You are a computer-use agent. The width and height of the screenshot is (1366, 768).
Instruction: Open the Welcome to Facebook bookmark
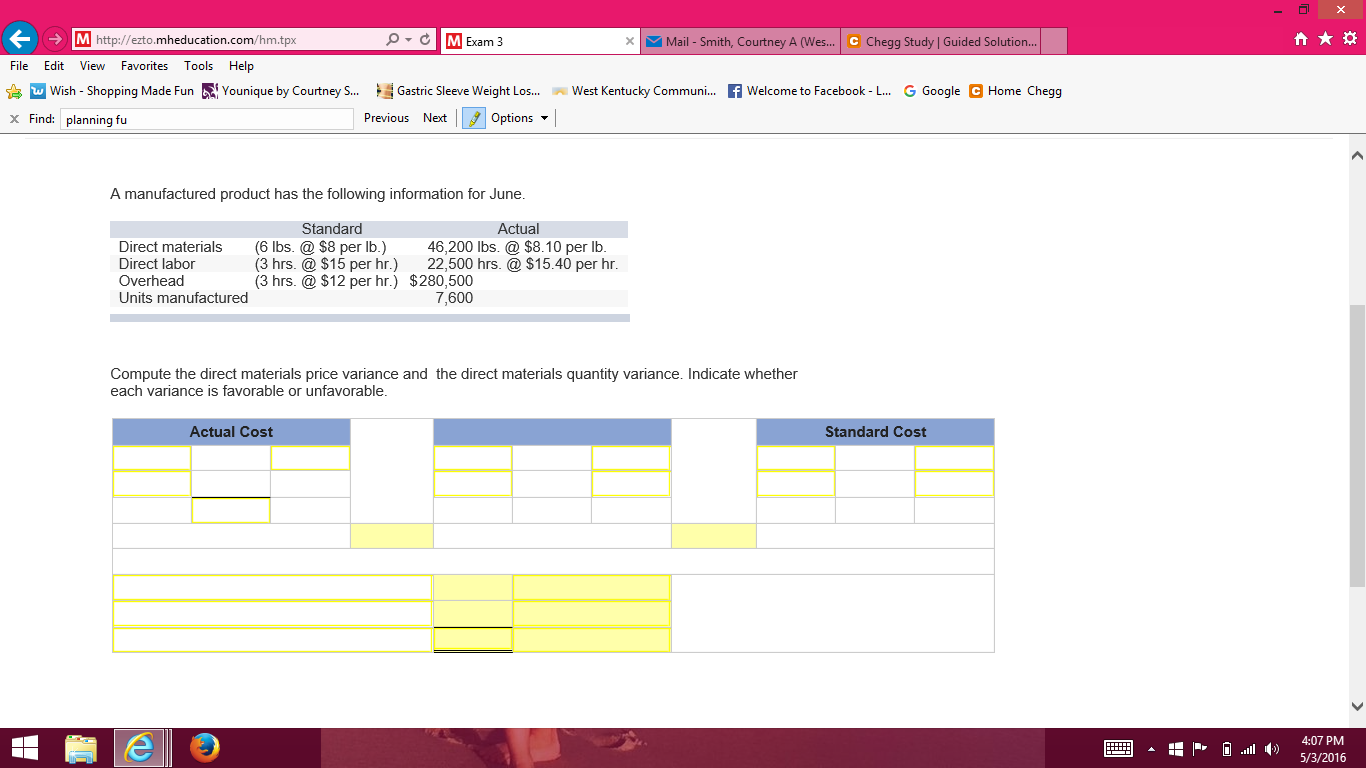[809, 91]
